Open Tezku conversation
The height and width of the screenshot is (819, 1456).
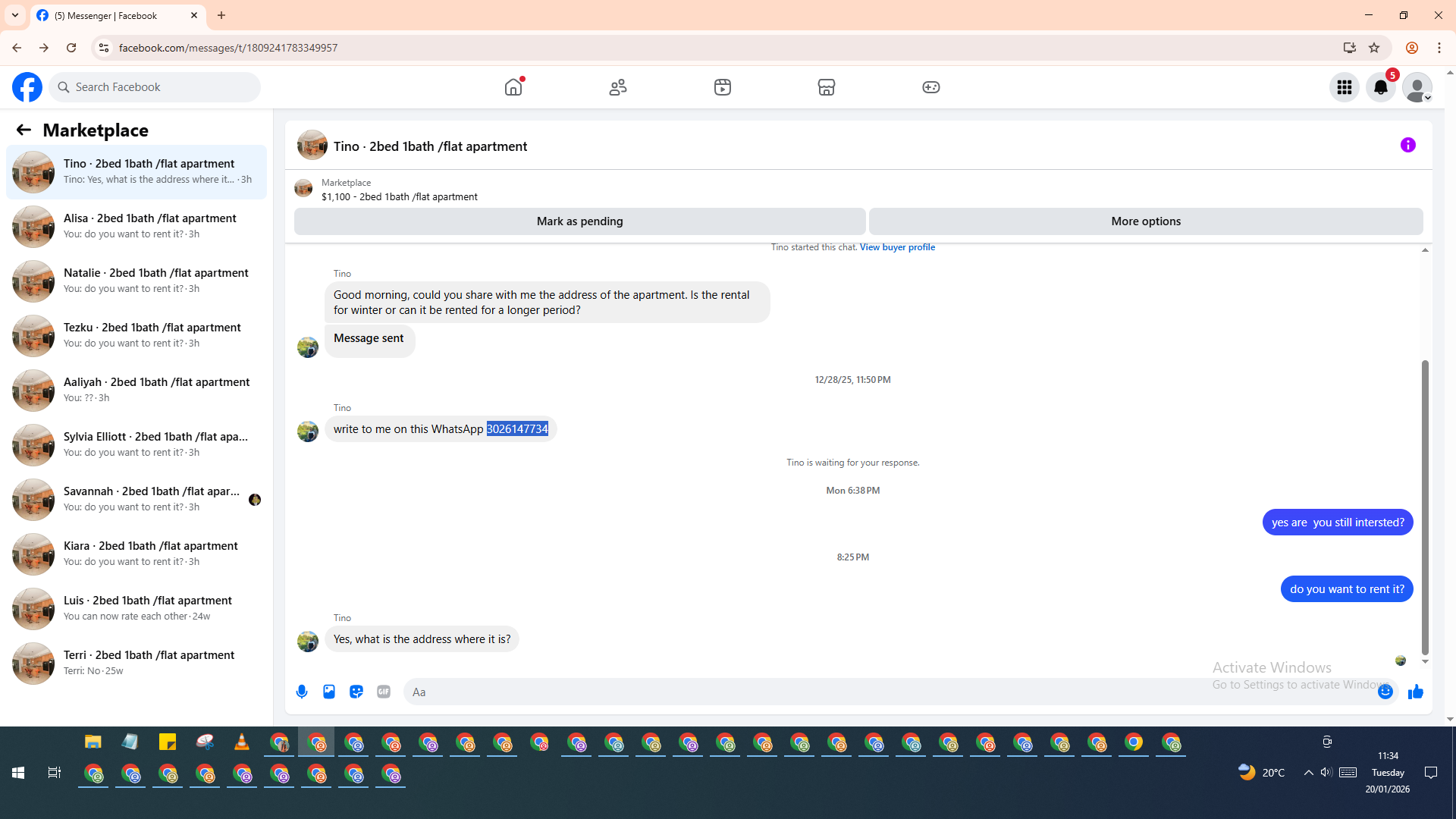pyautogui.click(x=136, y=336)
